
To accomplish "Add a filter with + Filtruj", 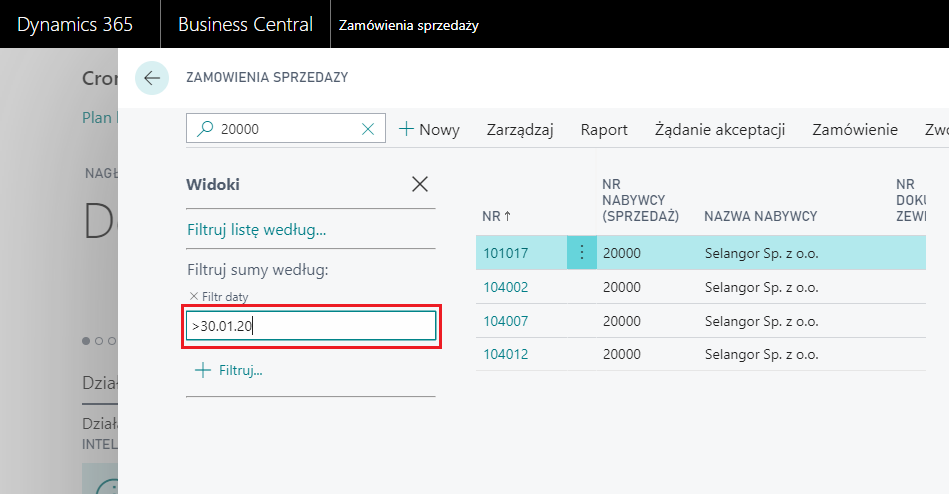I will [x=228, y=370].
